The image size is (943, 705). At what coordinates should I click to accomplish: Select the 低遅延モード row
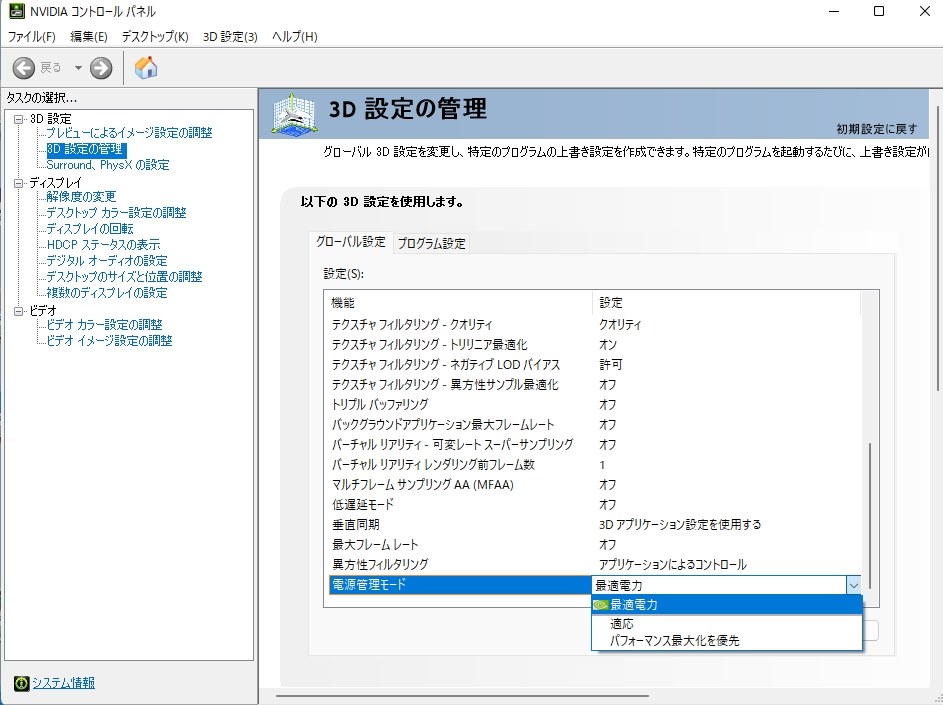595,505
